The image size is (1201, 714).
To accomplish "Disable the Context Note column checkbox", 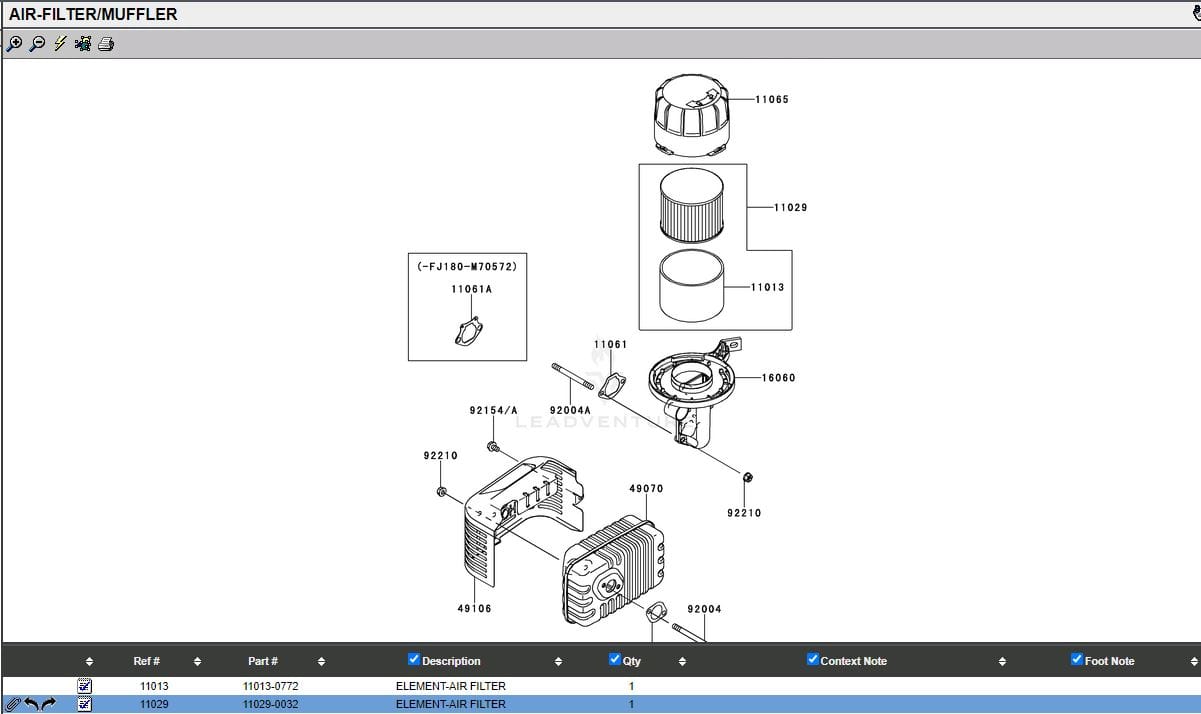I will [x=813, y=659].
